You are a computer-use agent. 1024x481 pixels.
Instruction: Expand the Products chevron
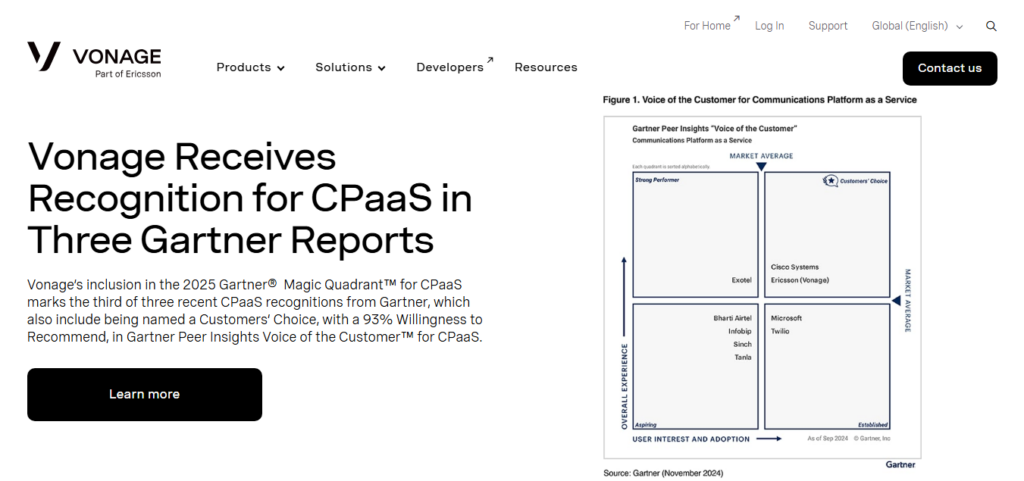pos(281,68)
